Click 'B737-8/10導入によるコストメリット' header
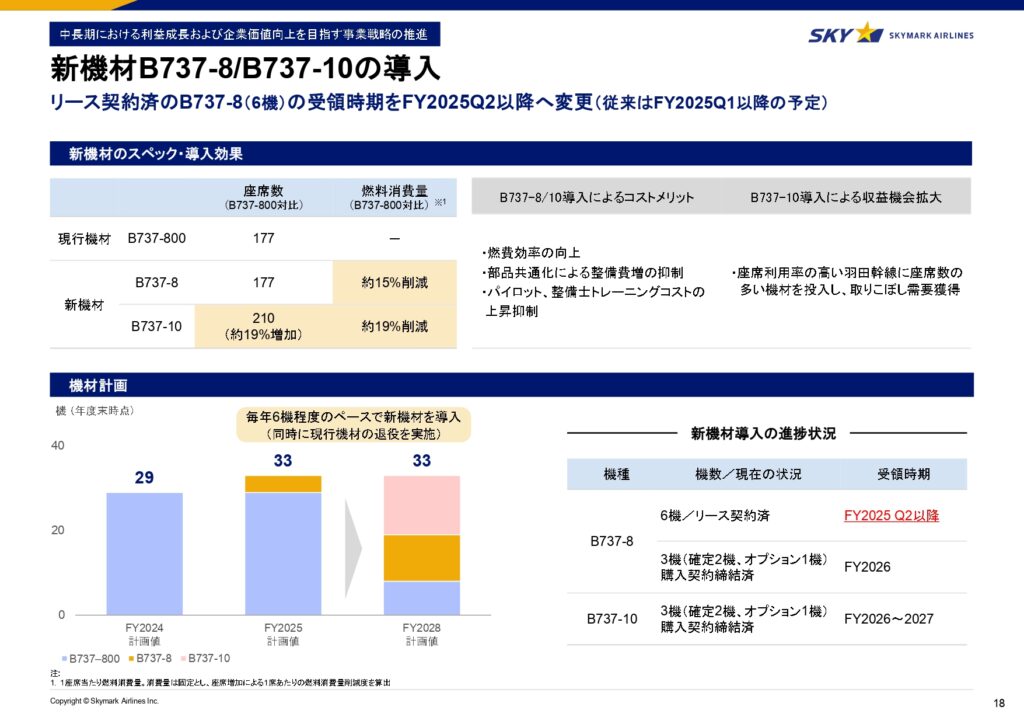1024x724 pixels. click(x=596, y=197)
